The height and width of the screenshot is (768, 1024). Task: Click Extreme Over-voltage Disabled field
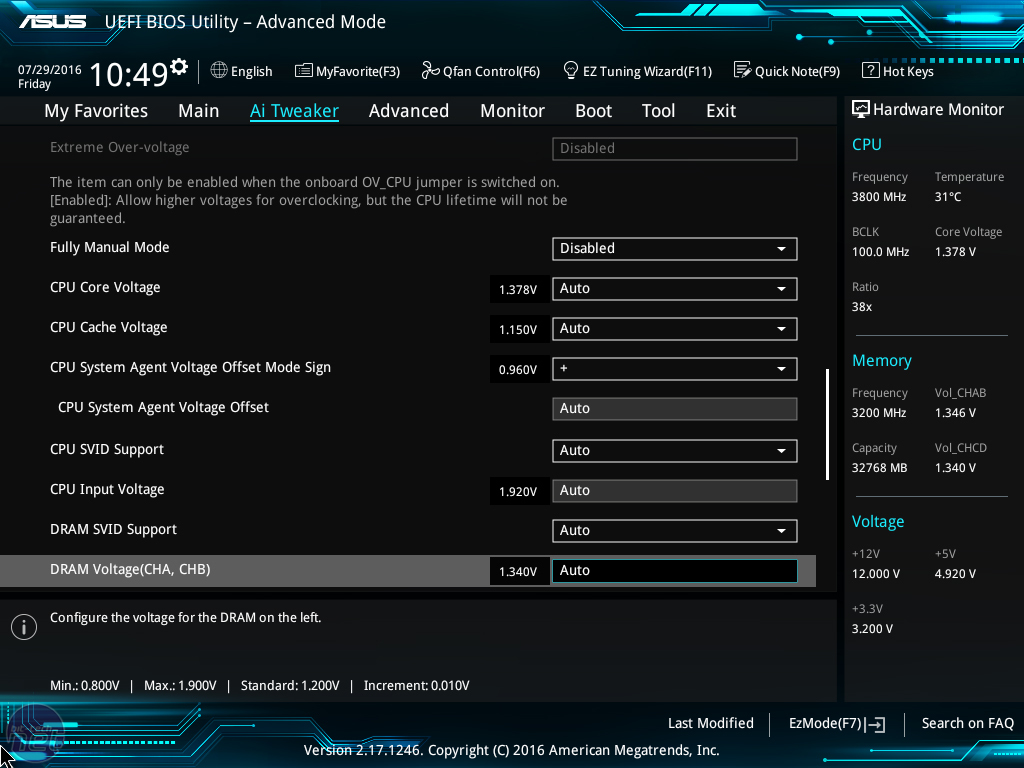pyautogui.click(x=675, y=148)
